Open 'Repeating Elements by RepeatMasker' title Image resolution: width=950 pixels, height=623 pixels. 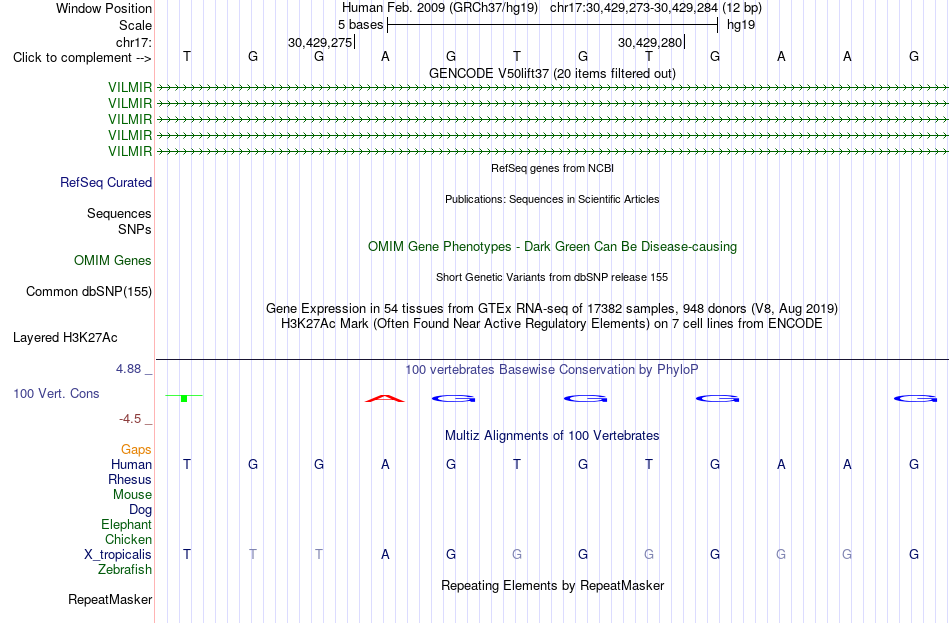click(552, 586)
